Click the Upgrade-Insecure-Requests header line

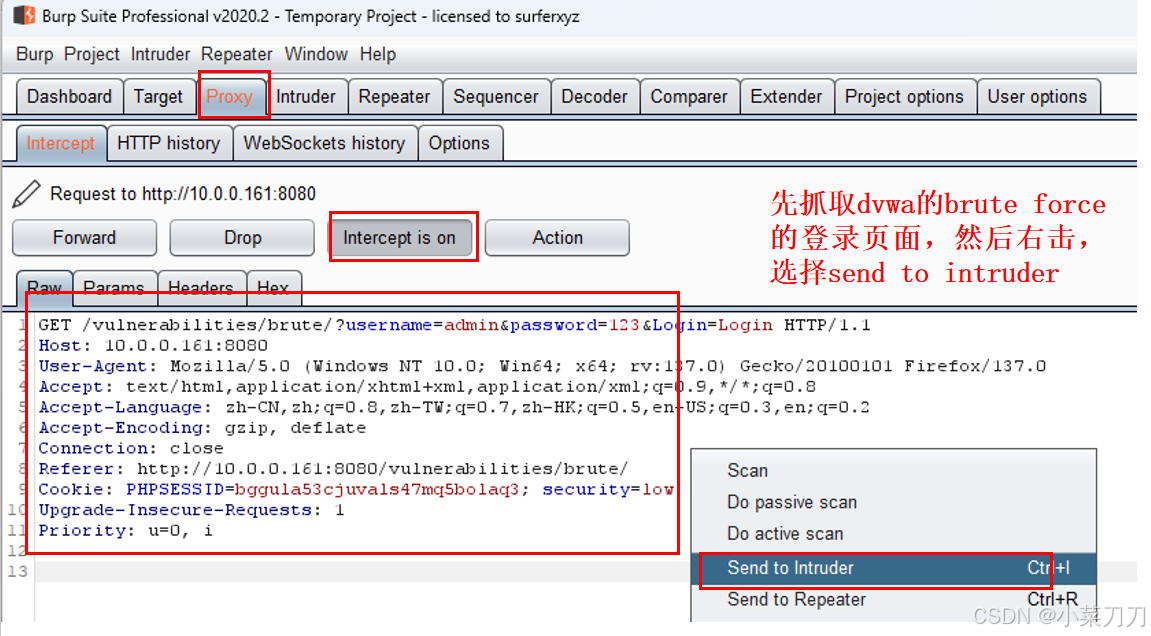pos(192,510)
